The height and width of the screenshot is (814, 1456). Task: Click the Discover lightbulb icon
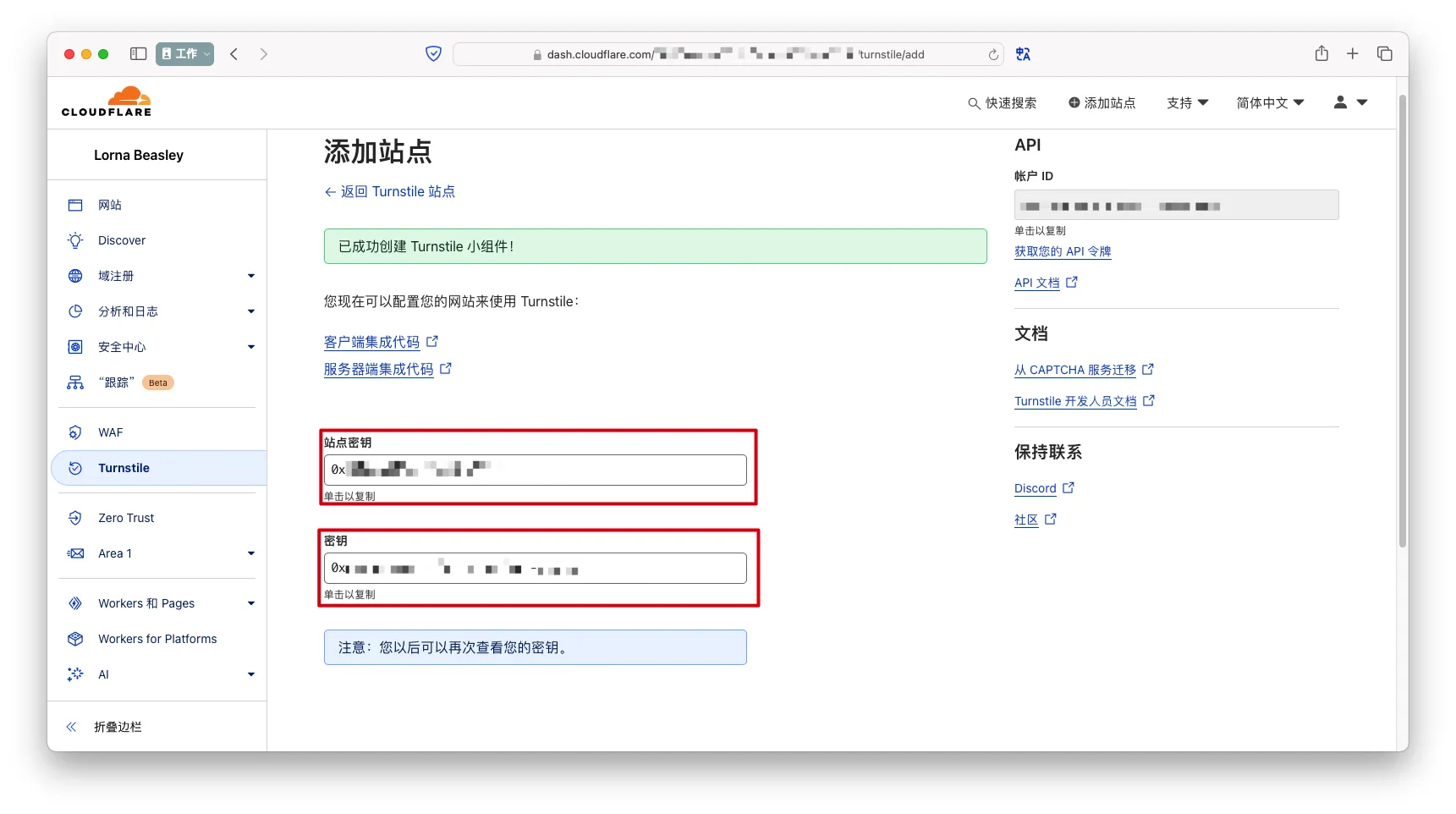click(x=75, y=240)
